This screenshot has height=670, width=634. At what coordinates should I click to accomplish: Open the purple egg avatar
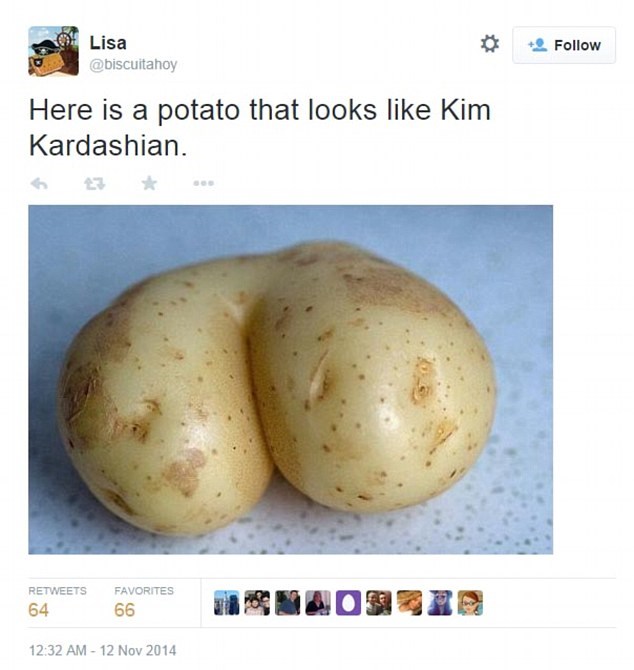tap(348, 603)
